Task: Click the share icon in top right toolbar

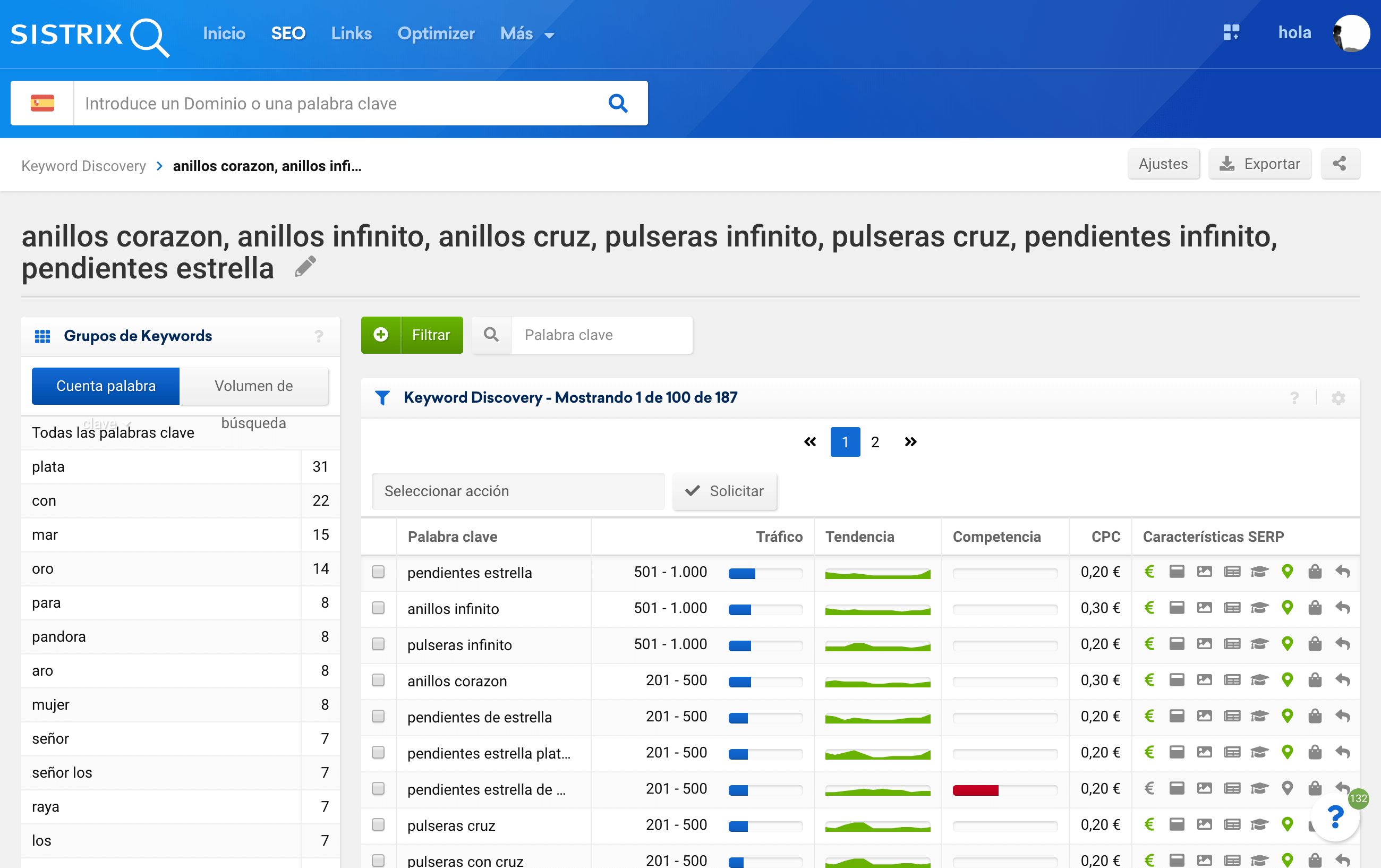Action: click(1341, 163)
